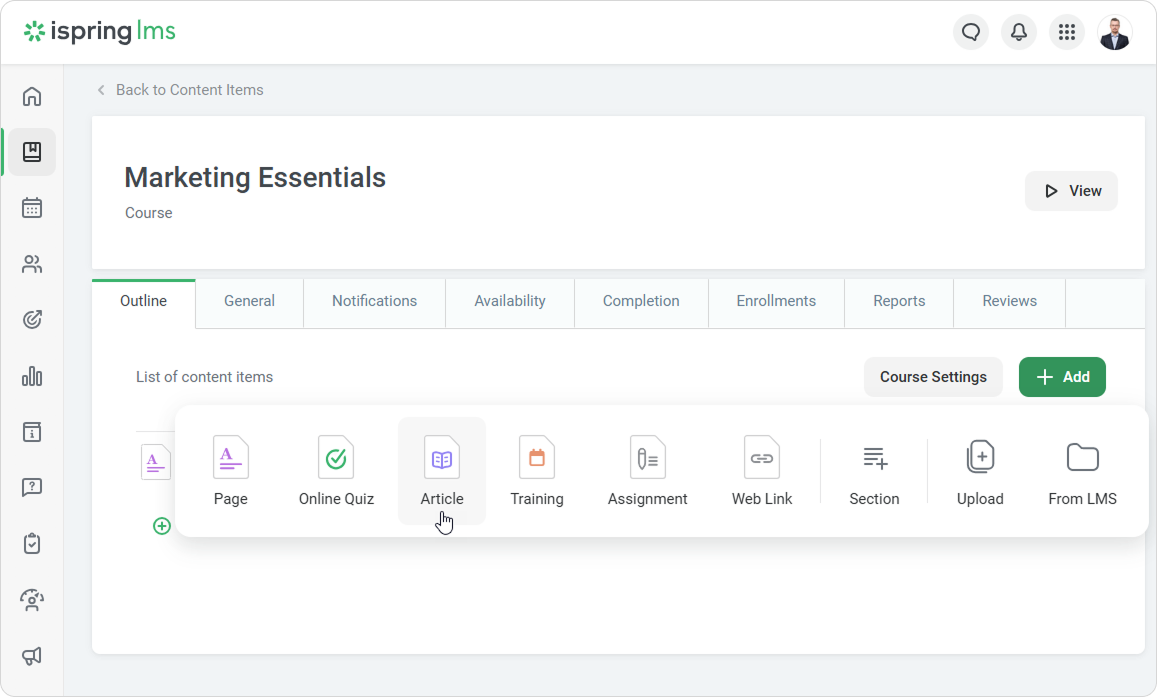This screenshot has height=697, width=1157.
Task: Open the user profile avatar
Action: coord(1114,33)
